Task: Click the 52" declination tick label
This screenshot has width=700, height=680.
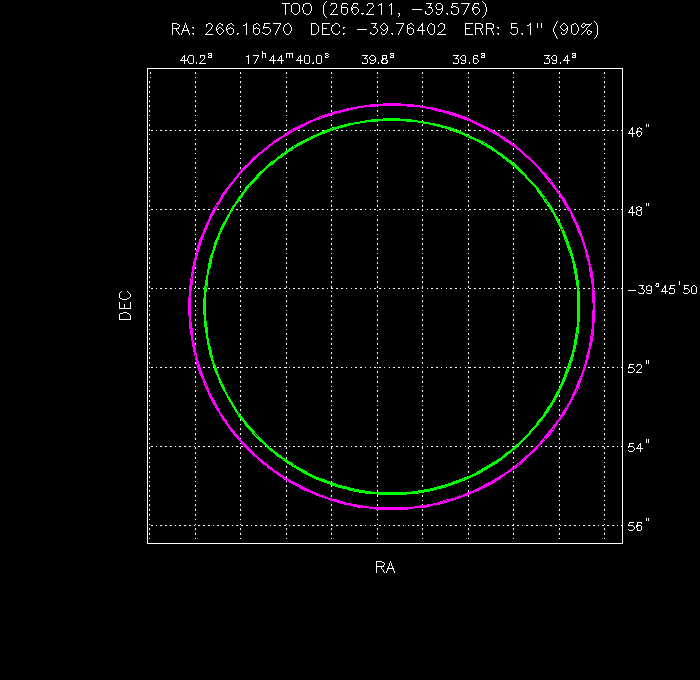Action: point(638,368)
